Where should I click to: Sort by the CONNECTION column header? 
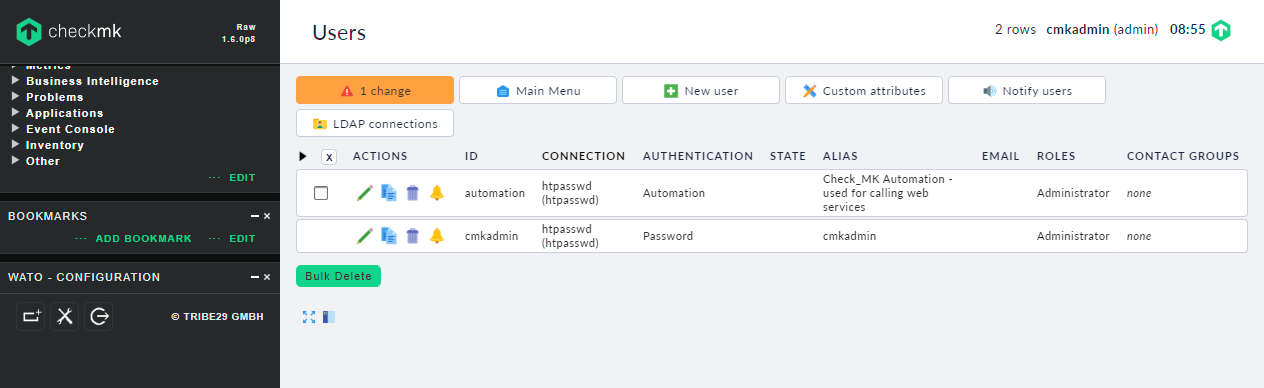point(583,156)
